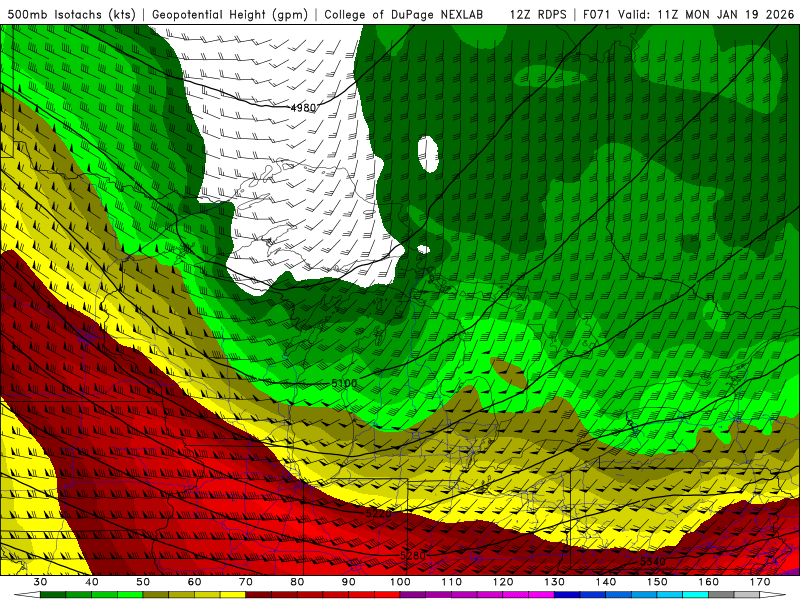Viewport: 800px width, 600px height.
Task: Click the 100 knot scale label
Action: tap(400, 582)
